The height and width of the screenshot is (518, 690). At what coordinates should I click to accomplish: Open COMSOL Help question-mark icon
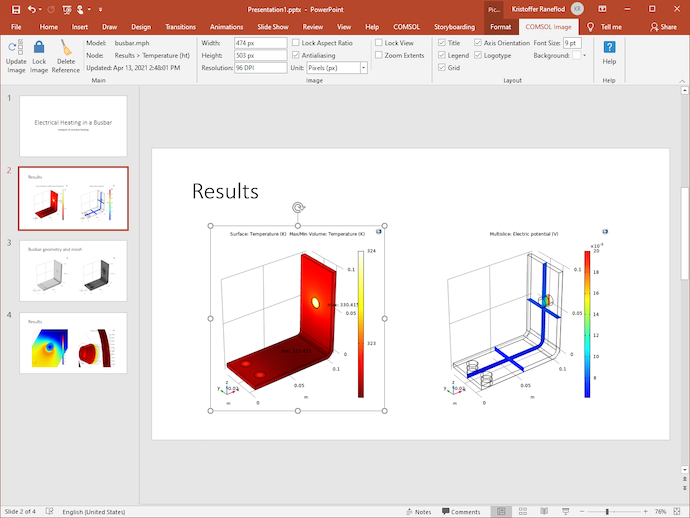coord(609,47)
